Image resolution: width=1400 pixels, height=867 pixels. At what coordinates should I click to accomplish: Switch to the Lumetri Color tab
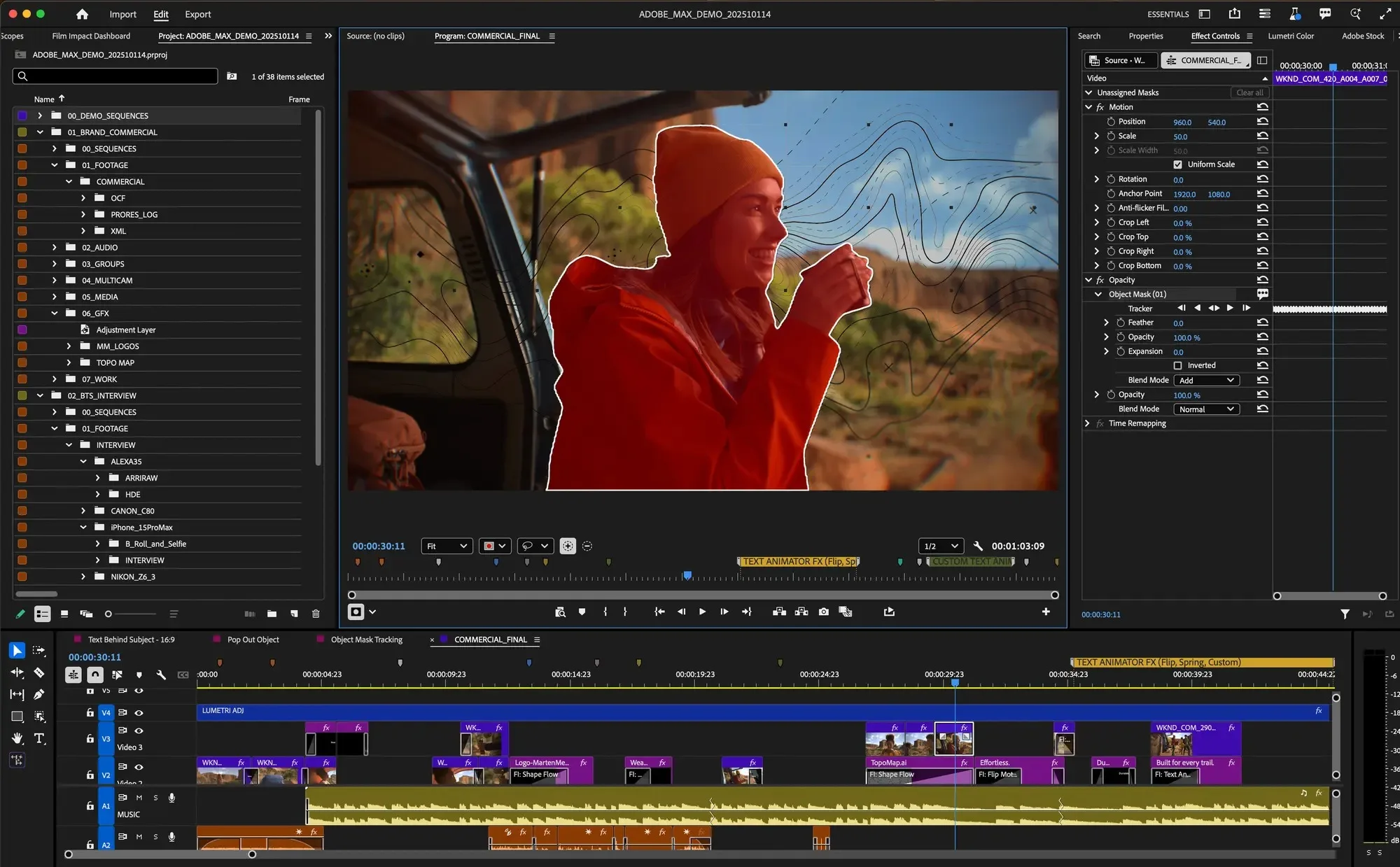pyautogui.click(x=1291, y=36)
